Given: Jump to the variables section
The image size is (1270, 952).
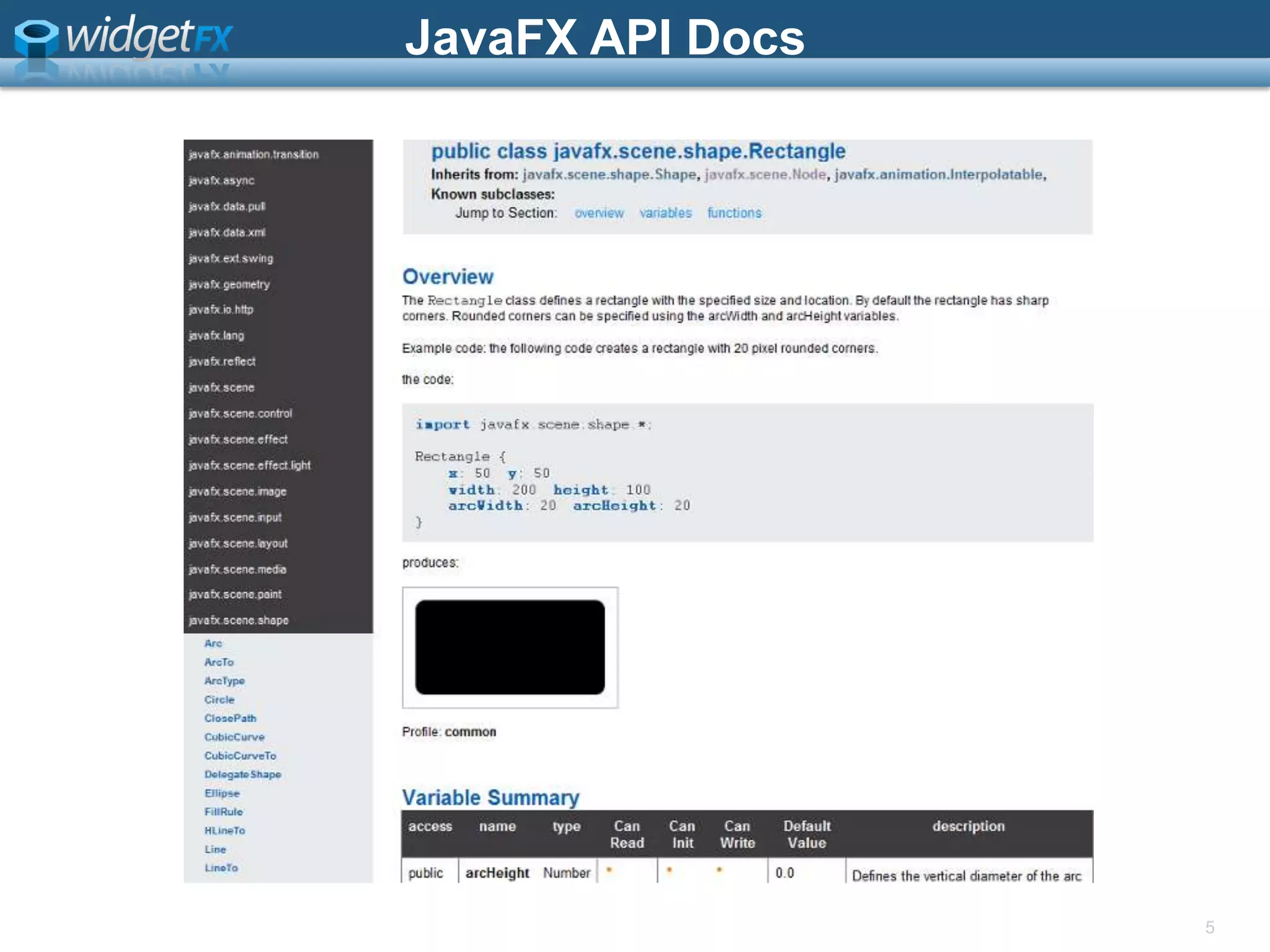Looking at the screenshot, I should 665,213.
